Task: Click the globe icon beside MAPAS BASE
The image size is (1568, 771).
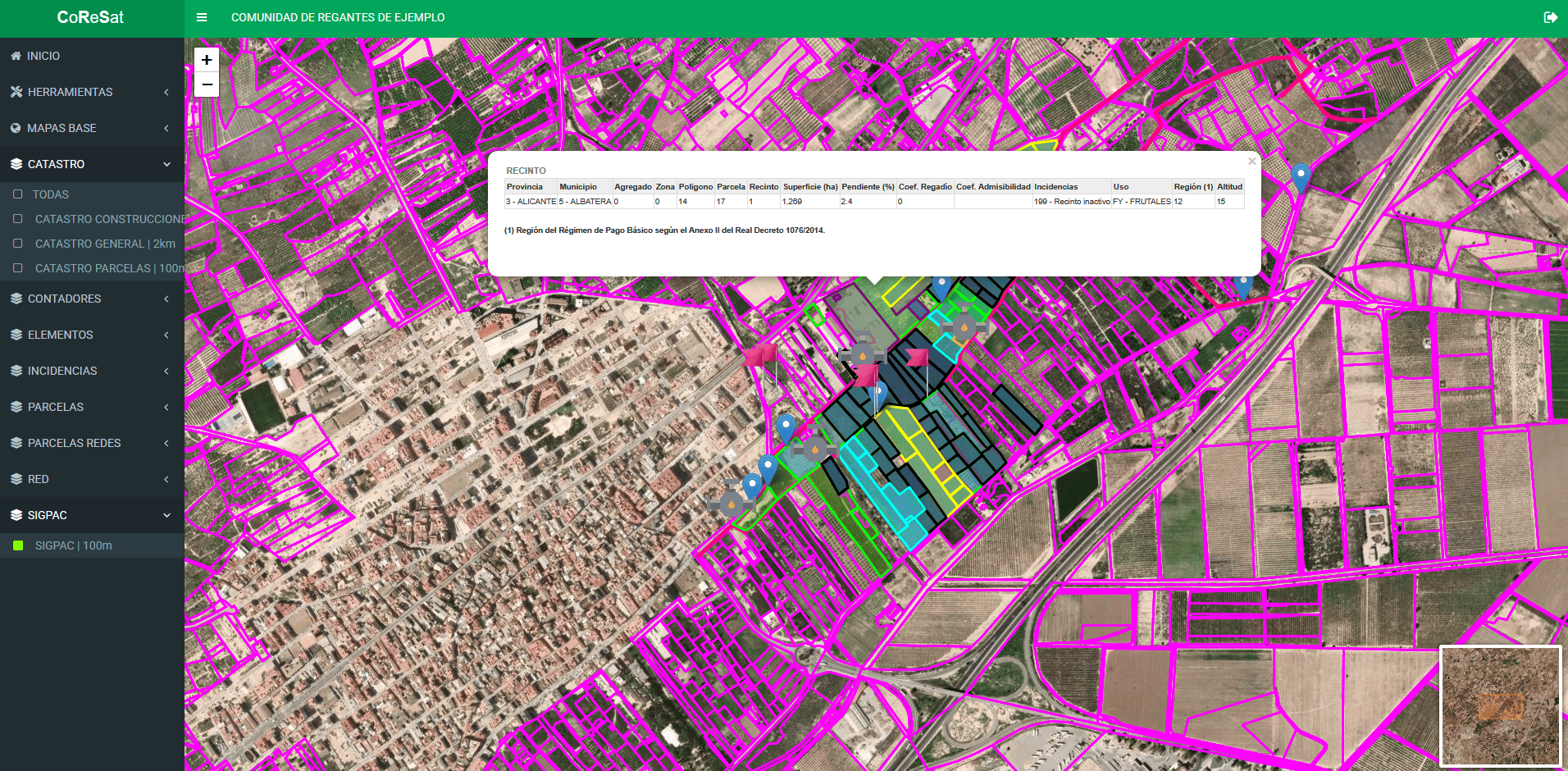Action: [x=16, y=128]
